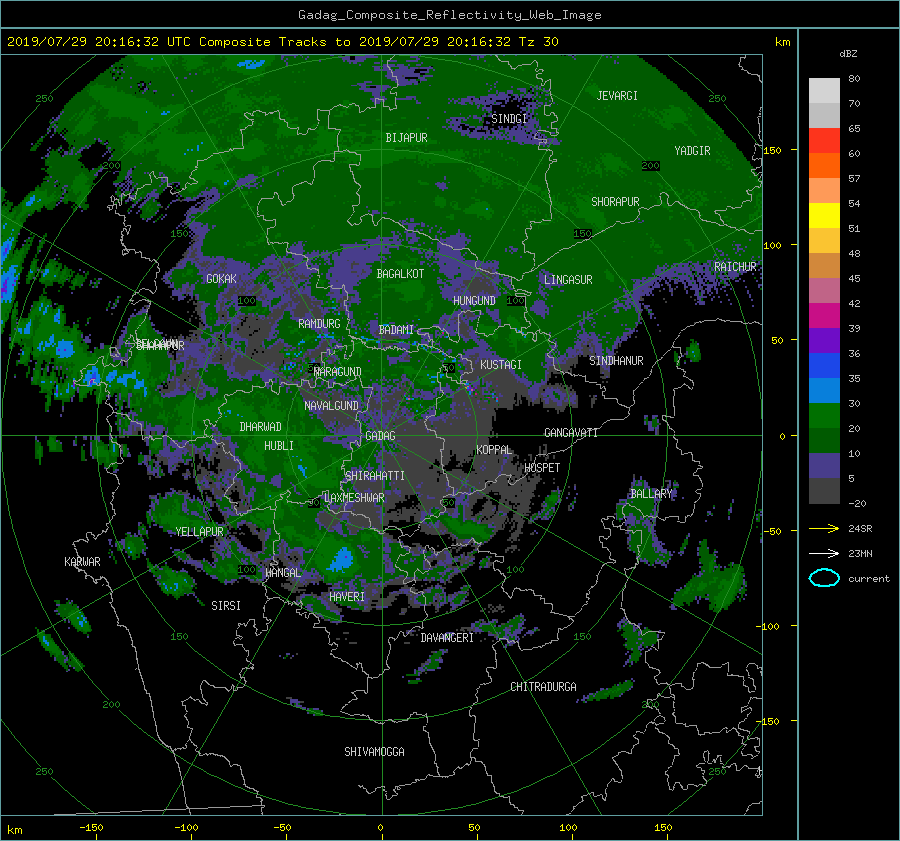Select the light grey 70-80 dBZ swatch
This screenshot has height=841, width=900.
[x=824, y=91]
